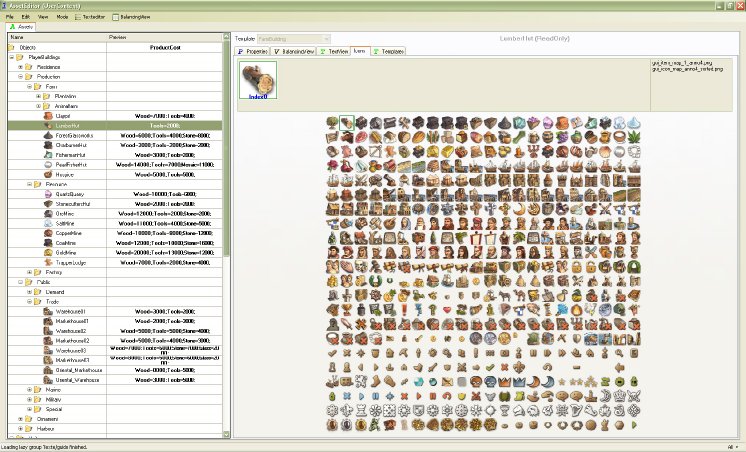Select the green hemp leaf icon
746x452 pixels.
(634, 138)
